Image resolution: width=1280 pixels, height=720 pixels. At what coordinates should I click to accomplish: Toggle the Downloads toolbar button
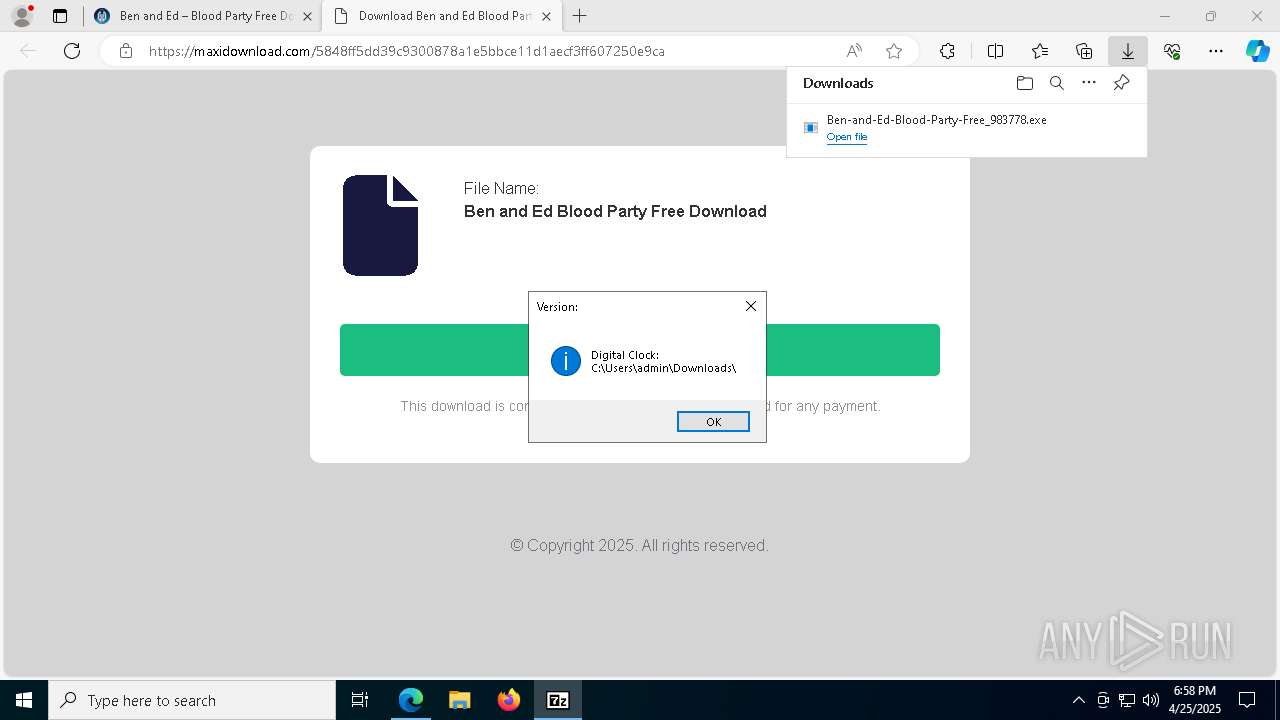1127,51
